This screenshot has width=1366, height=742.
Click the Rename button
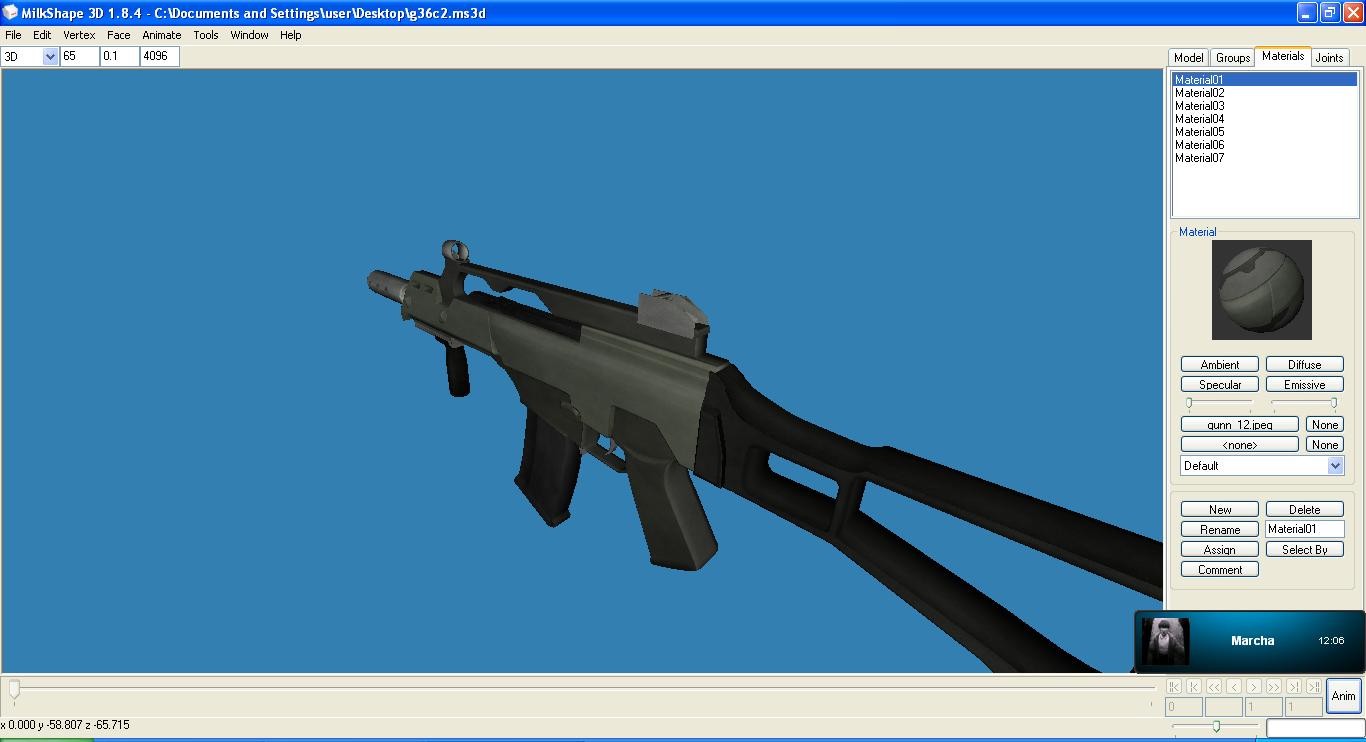pyautogui.click(x=1220, y=530)
